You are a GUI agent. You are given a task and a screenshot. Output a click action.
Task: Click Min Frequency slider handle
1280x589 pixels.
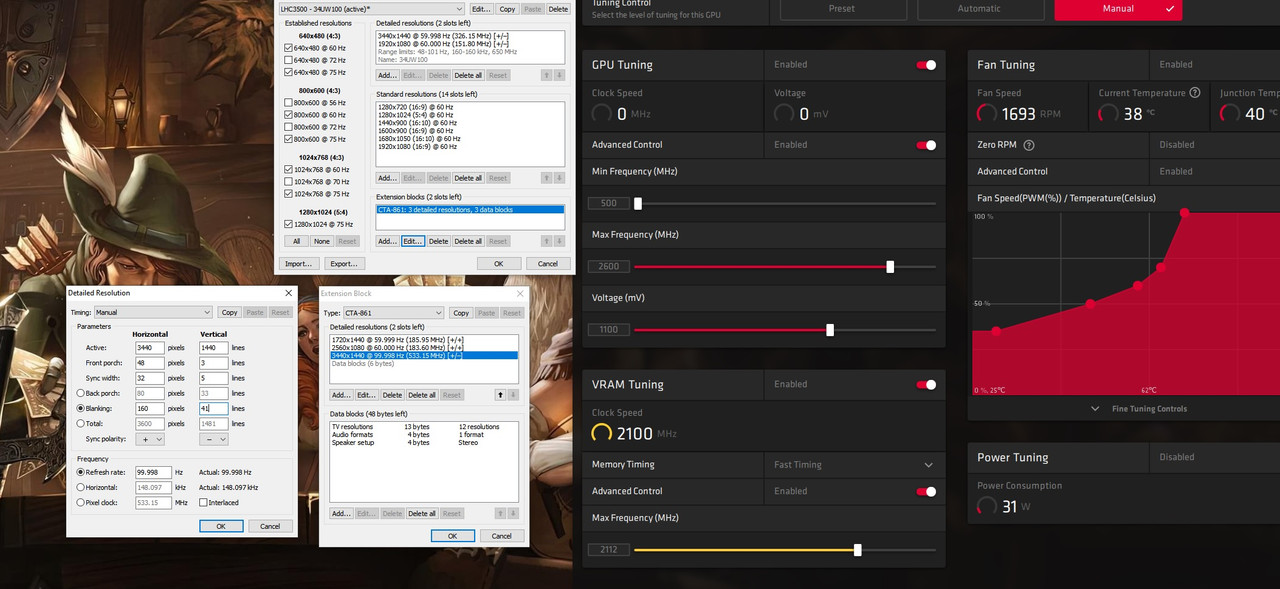coord(638,203)
